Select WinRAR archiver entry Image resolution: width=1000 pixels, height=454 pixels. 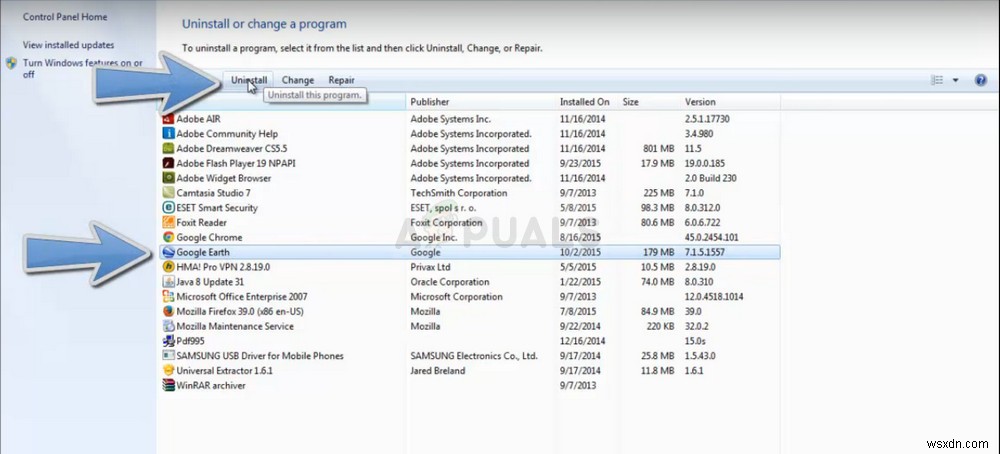[x=211, y=385]
